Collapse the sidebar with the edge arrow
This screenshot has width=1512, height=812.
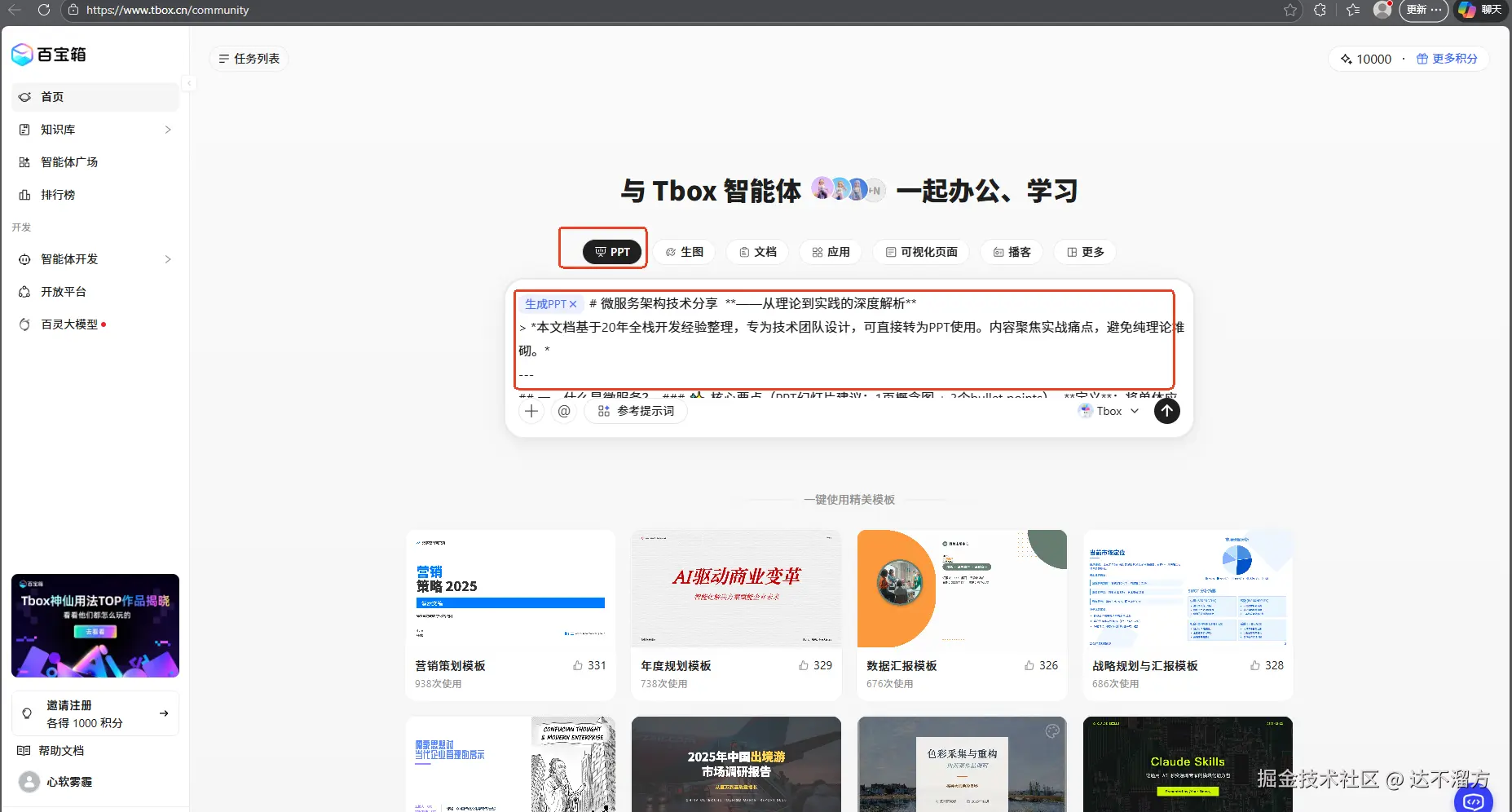click(x=189, y=83)
